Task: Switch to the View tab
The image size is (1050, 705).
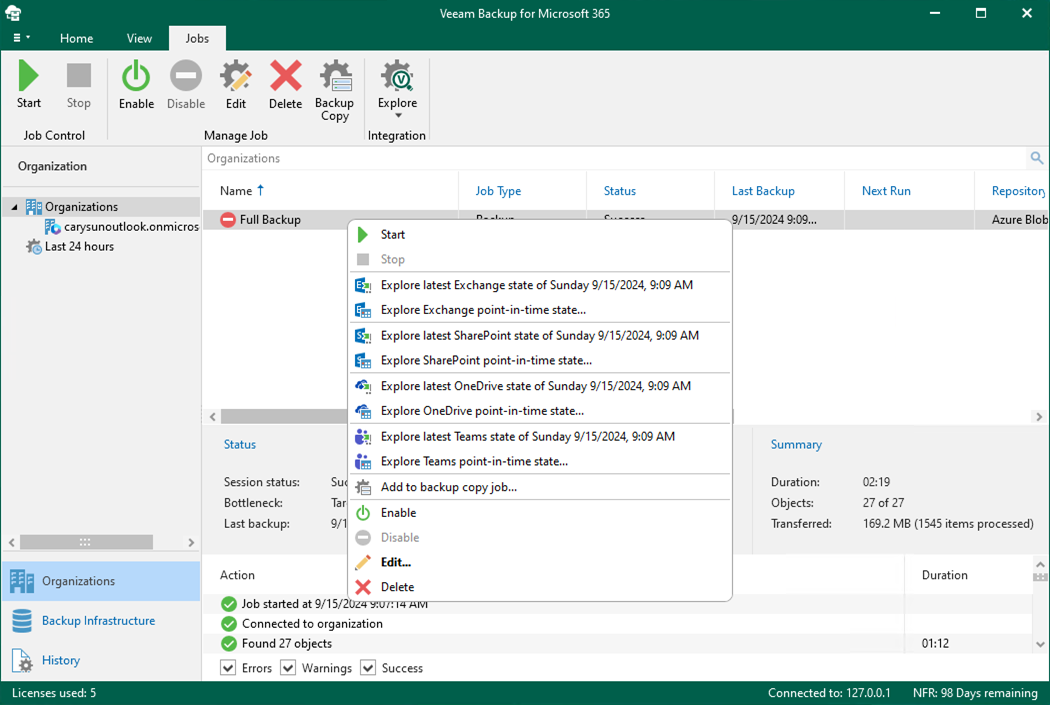Action: point(139,38)
